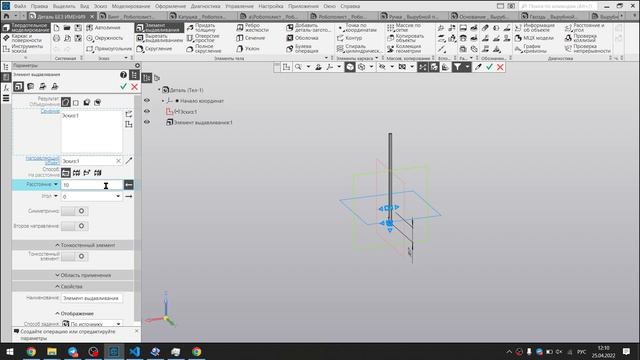Click Массив по сетке tool
Screen dimensions: 640x360
click(404, 27)
